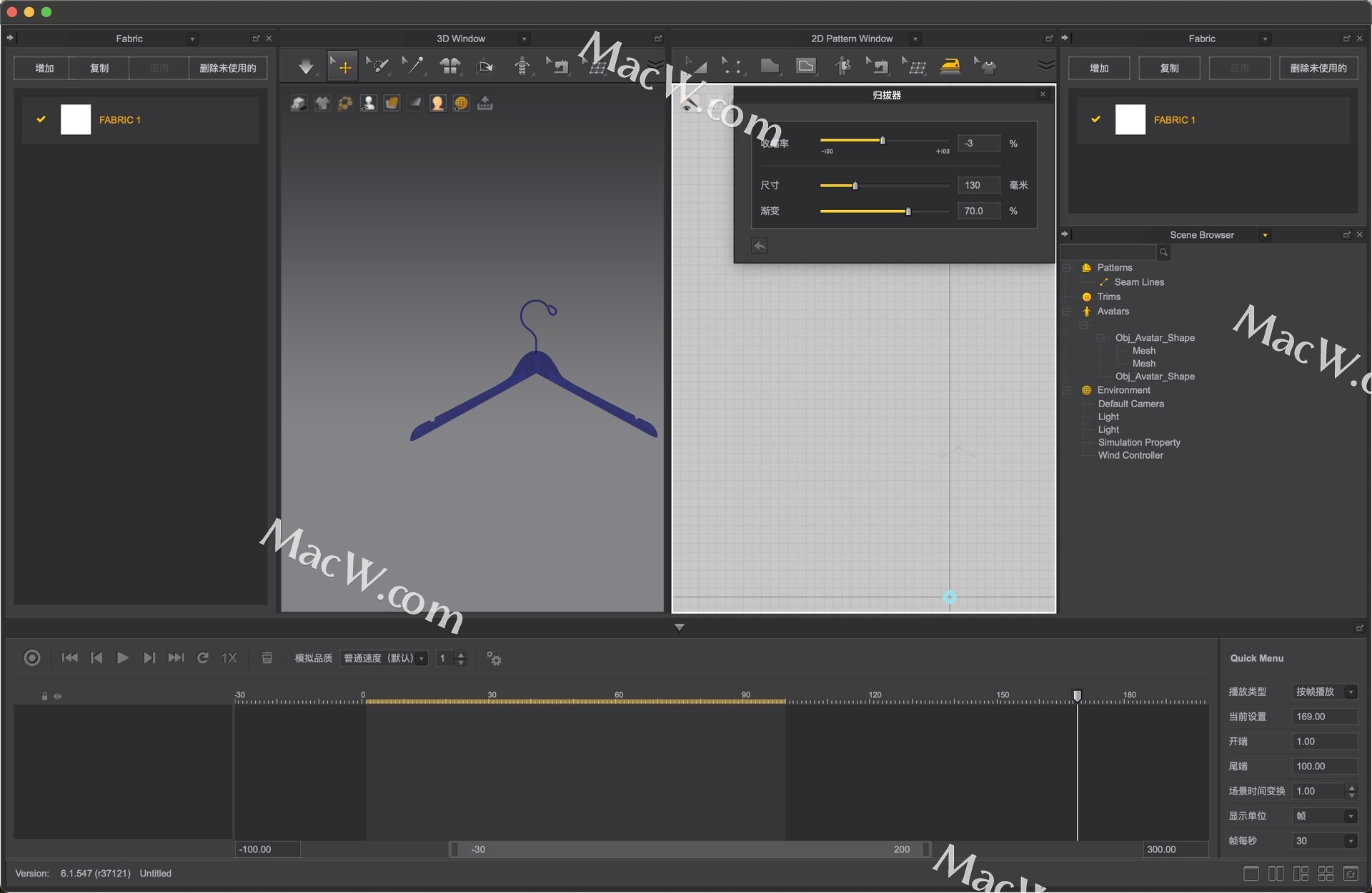Click the shirt selection tool in 2D toolbar
Screen dimensions: 1372x893
[985, 66]
